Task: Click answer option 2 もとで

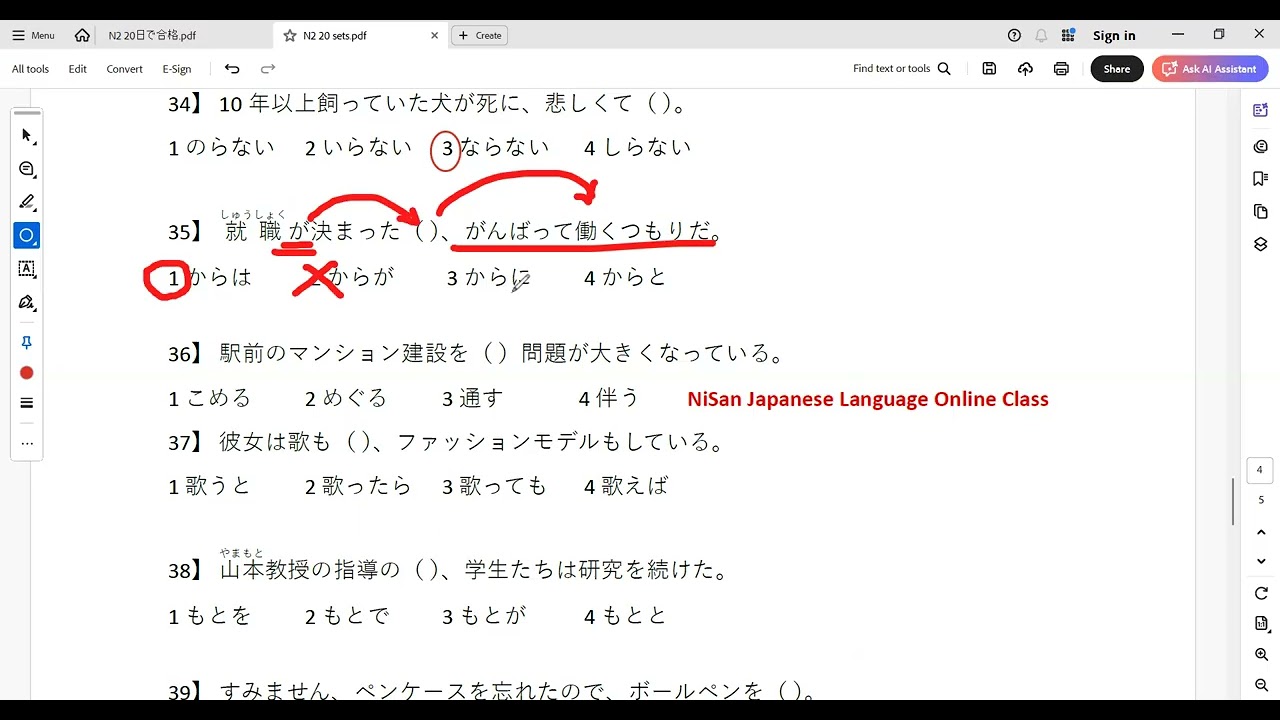Action: click(347, 616)
